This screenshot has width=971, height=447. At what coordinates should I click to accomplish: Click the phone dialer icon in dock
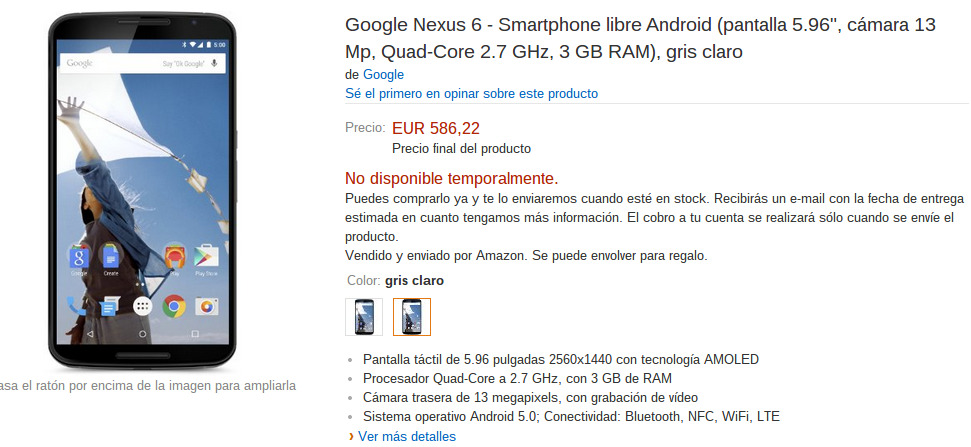tap(77, 306)
